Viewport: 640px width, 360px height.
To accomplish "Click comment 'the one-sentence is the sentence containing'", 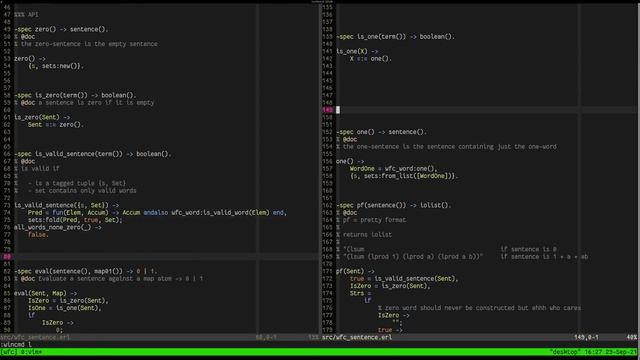I will pos(417,147).
